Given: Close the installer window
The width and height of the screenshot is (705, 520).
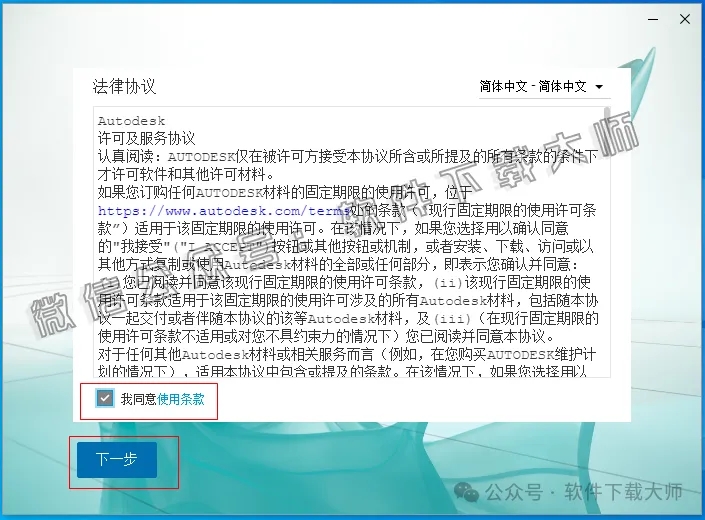Looking at the screenshot, I should tap(685, 19).
